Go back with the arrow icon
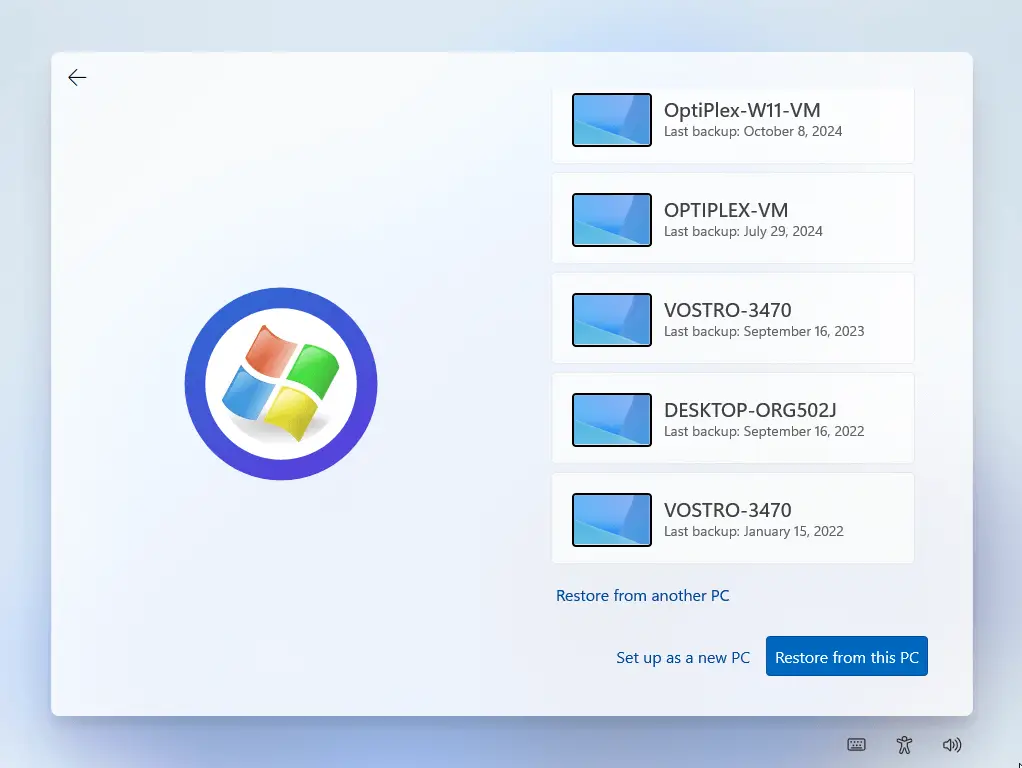 coord(77,78)
